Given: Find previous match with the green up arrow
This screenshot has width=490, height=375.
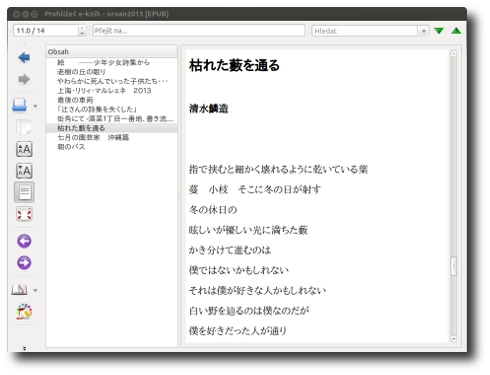Looking at the screenshot, I should point(456,31).
